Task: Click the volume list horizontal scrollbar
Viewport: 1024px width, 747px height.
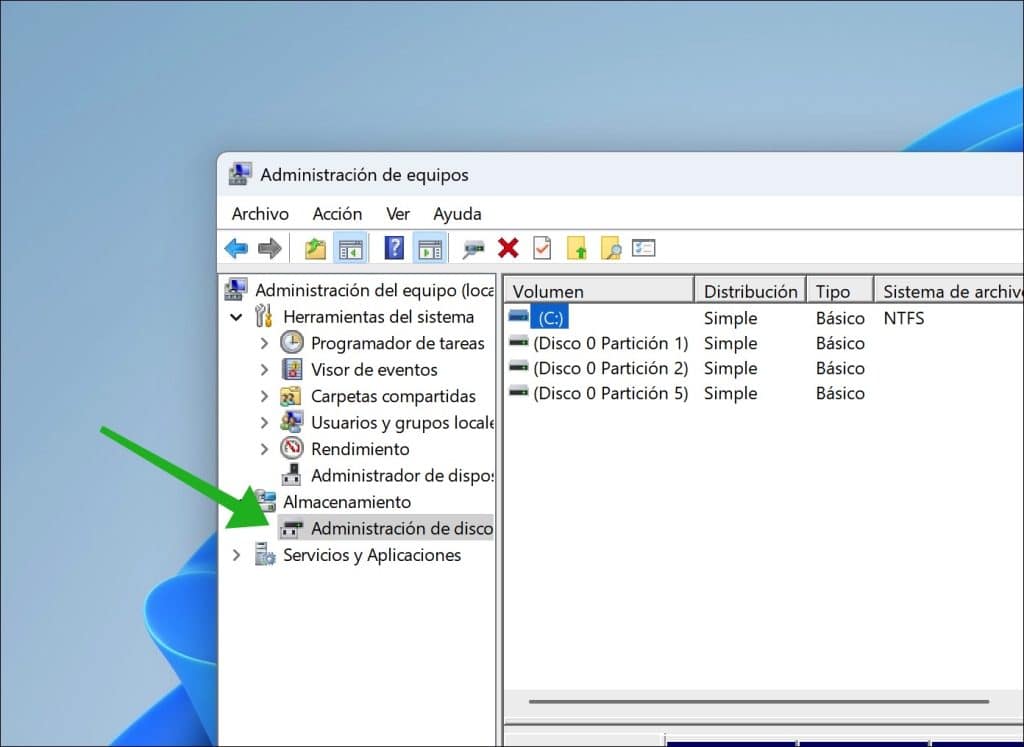Action: (759, 701)
